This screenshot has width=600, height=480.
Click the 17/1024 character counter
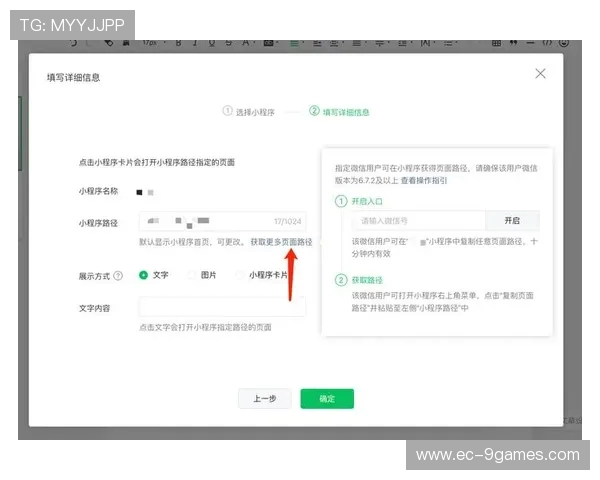pos(287,221)
